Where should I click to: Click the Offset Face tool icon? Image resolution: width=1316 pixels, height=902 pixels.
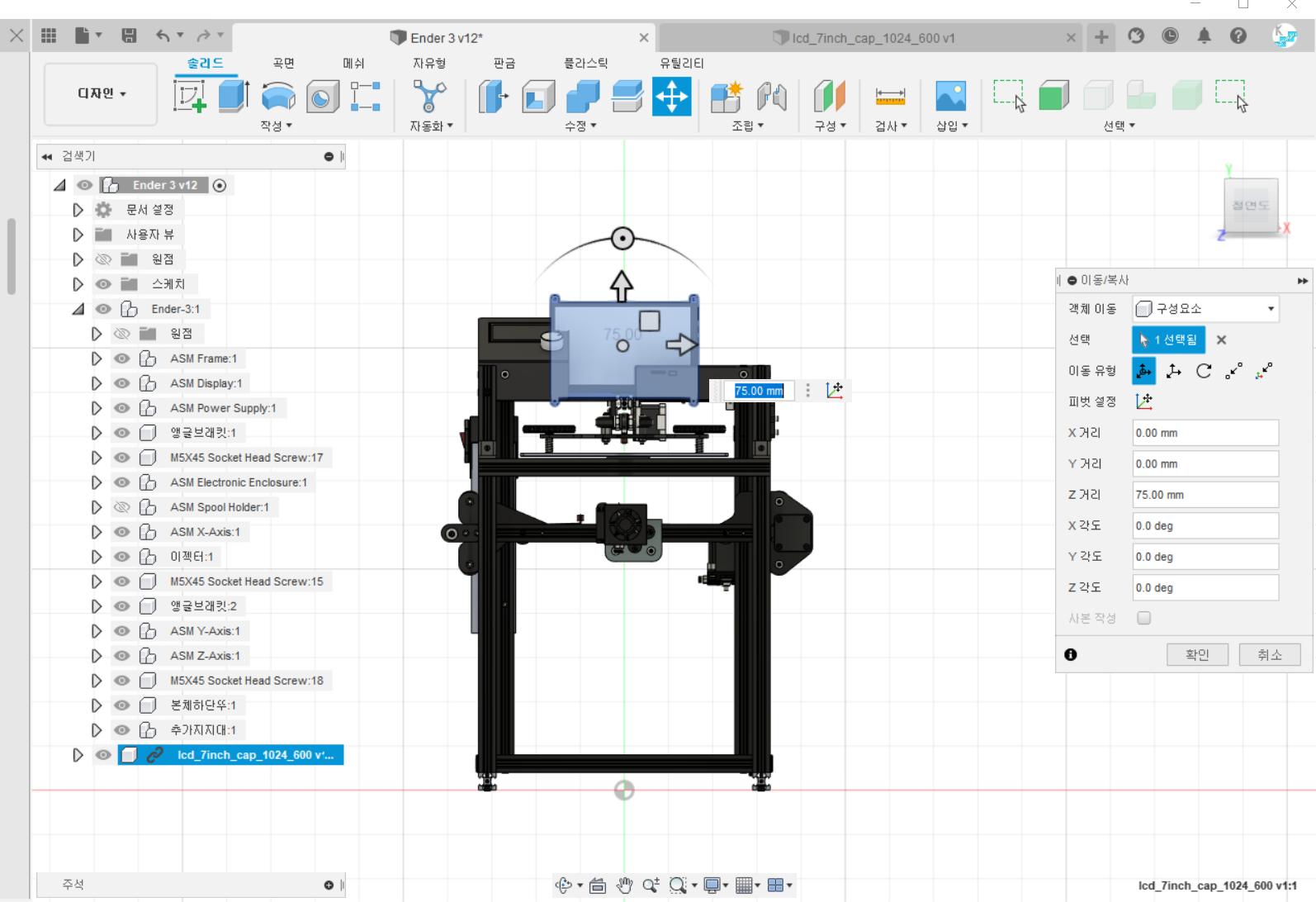627,97
